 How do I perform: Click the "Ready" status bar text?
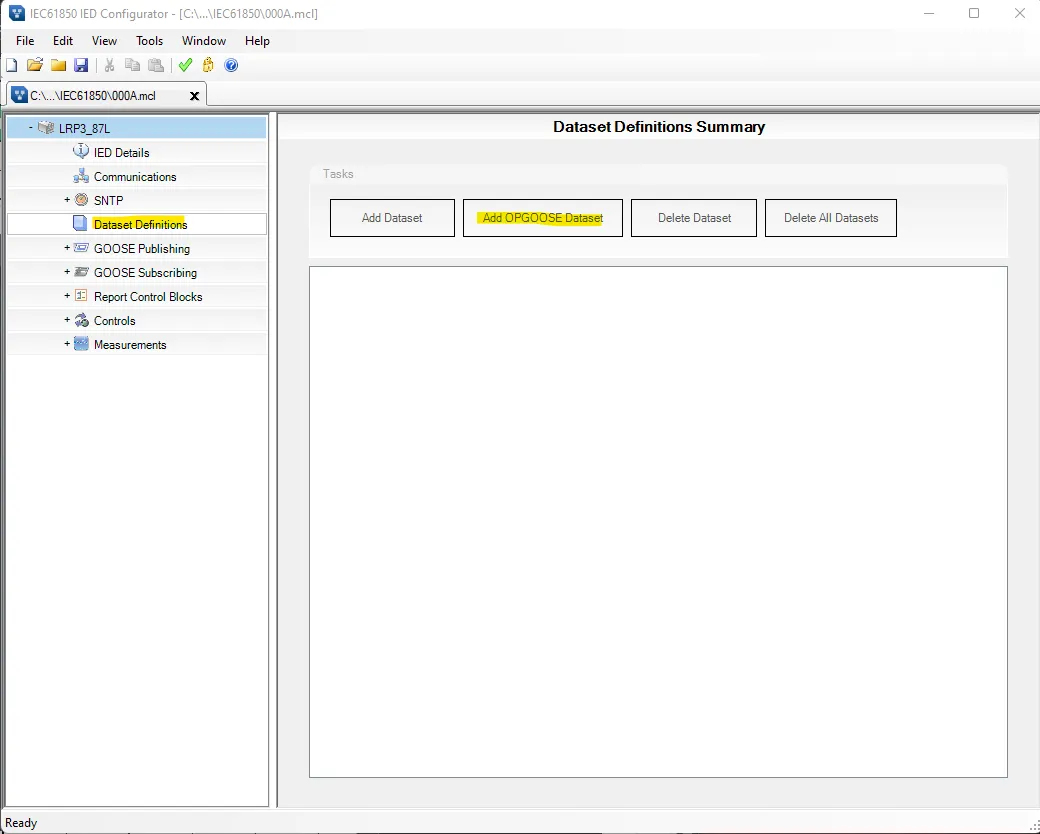(x=21, y=823)
